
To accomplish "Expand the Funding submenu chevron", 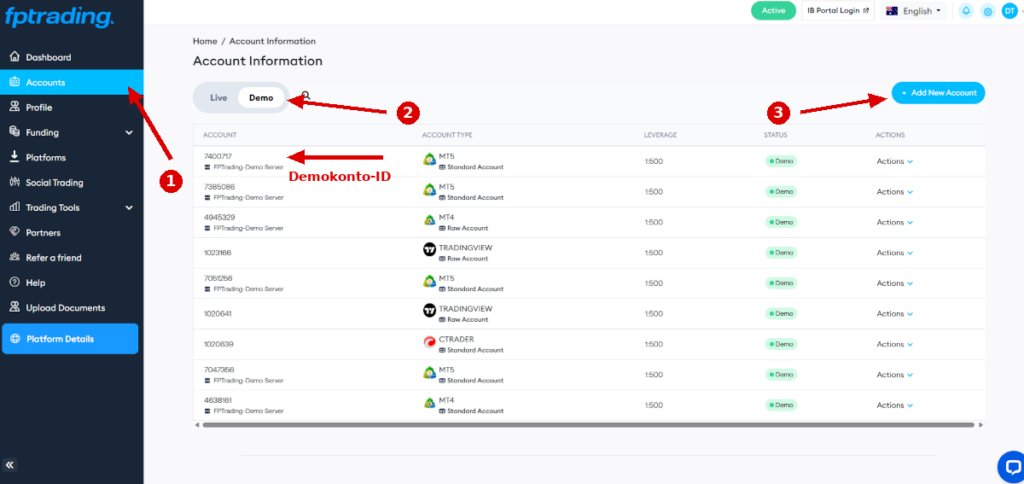I will coord(129,133).
